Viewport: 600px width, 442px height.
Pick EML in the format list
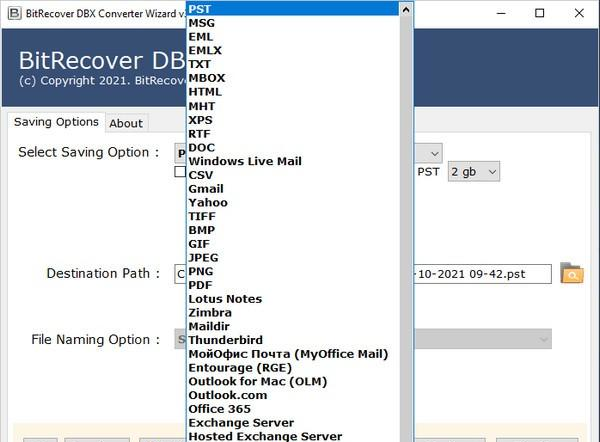[293, 37]
